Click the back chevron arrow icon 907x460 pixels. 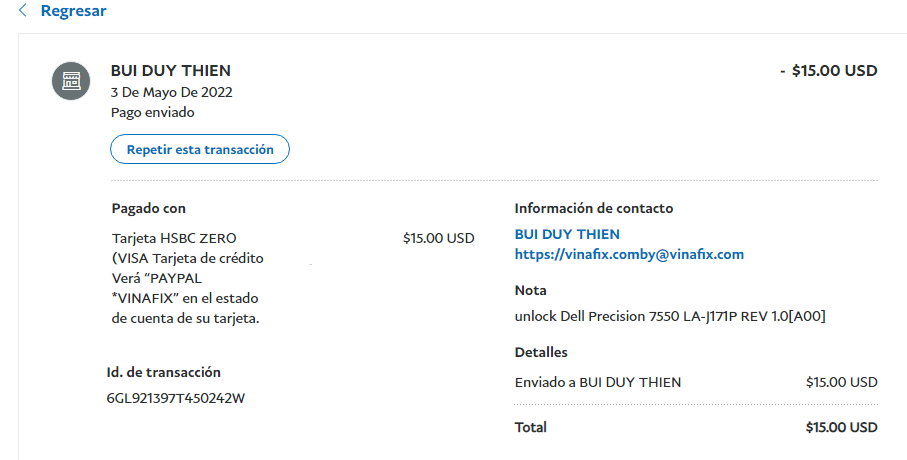[x=23, y=11]
